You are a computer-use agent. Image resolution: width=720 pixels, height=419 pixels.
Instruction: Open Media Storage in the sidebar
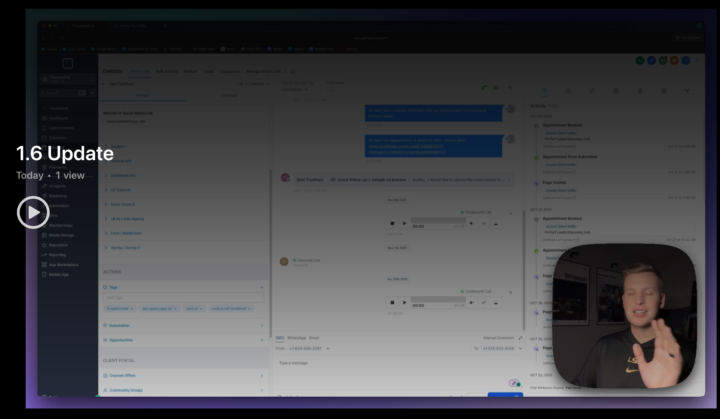61,235
